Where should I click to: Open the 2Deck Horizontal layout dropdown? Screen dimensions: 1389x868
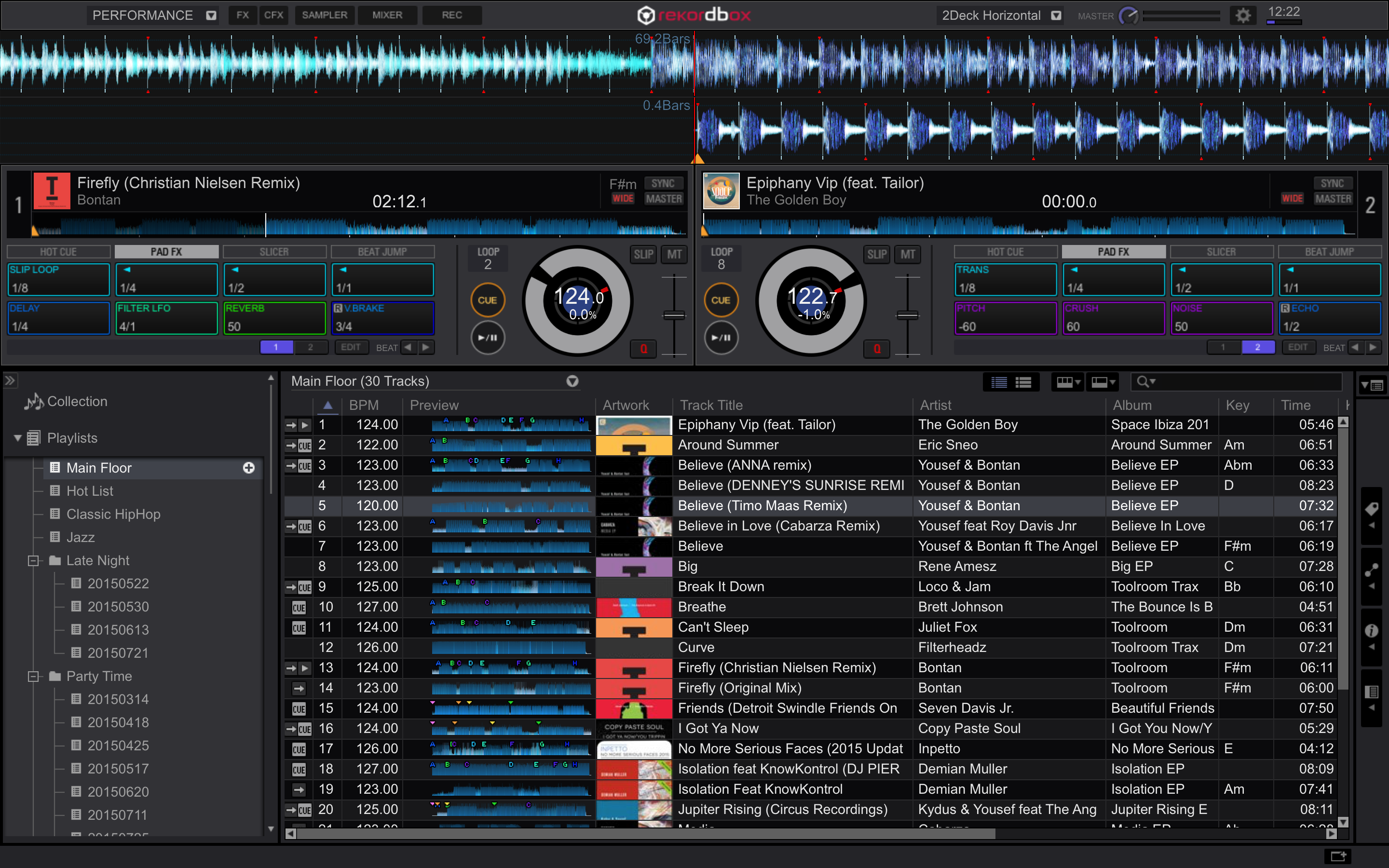1056,15
